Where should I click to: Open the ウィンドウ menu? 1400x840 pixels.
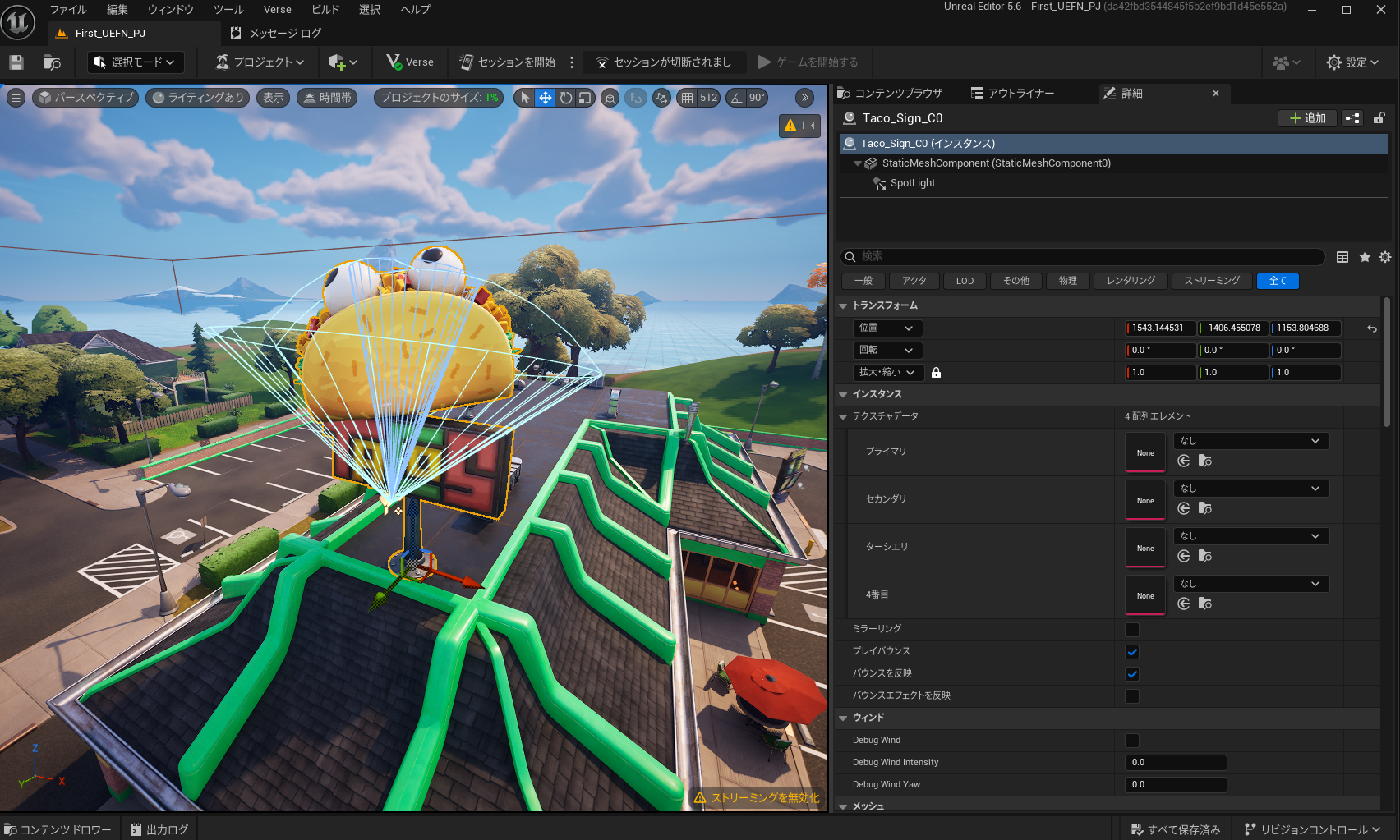(171, 10)
